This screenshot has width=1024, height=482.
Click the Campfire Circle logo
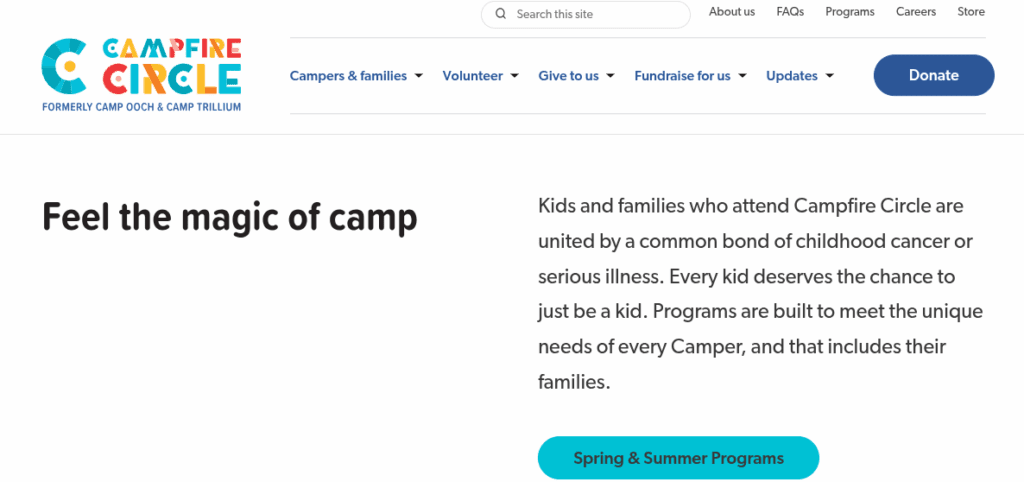pos(141,75)
